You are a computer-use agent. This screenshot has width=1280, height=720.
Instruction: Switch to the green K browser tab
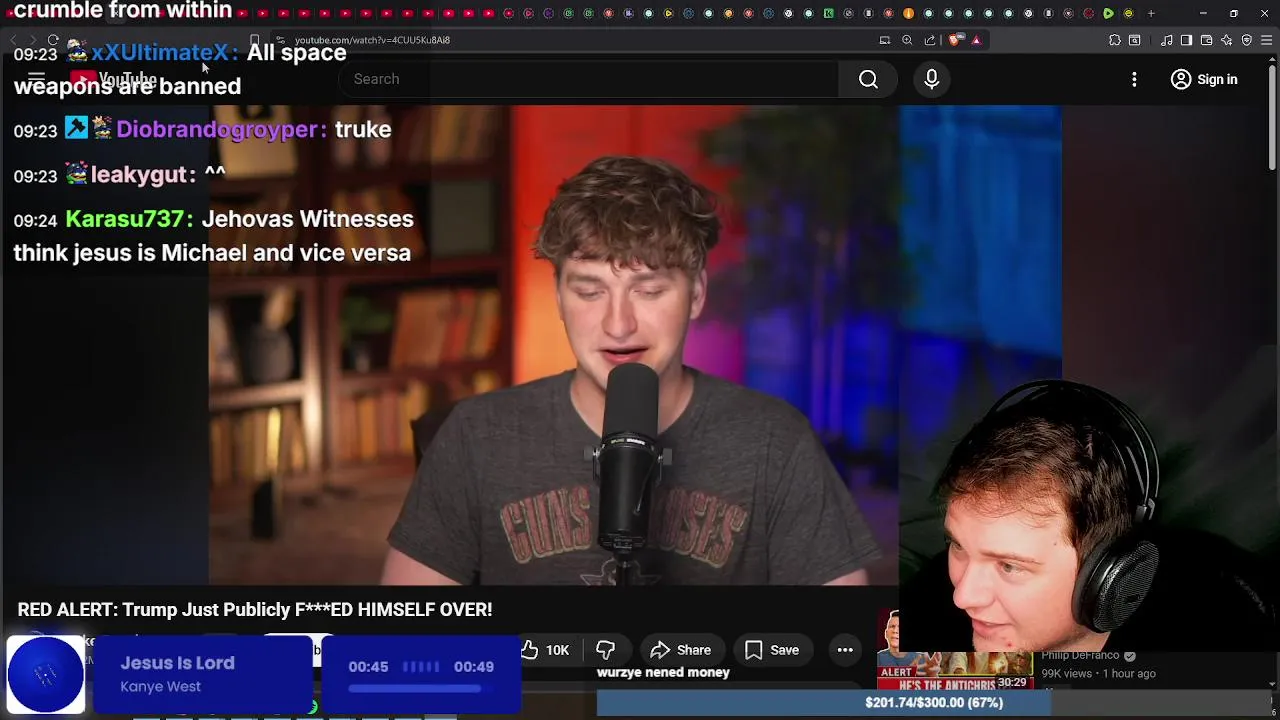click(828, 13)
